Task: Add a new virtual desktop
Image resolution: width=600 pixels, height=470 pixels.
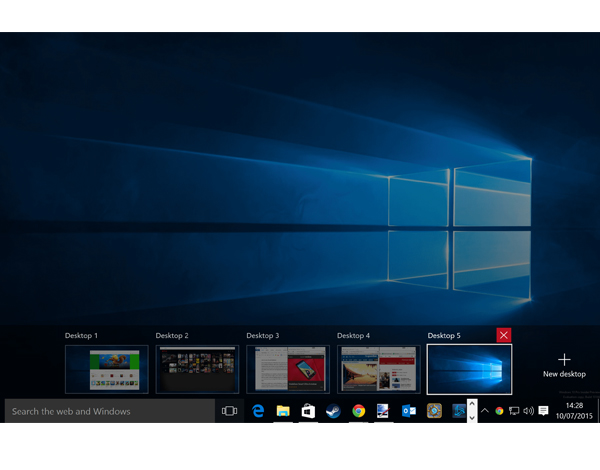Action: point(564,365)
